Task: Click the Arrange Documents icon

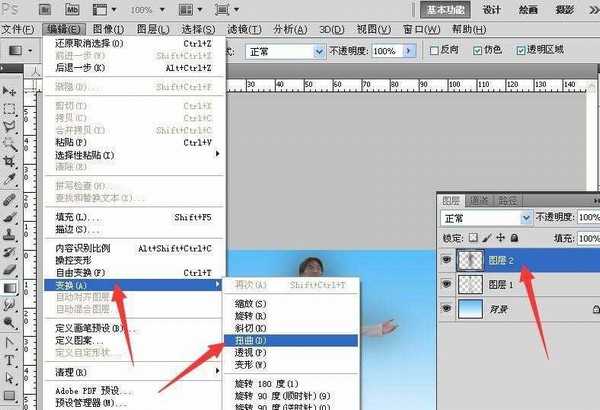Action: (x=186, y=10)
